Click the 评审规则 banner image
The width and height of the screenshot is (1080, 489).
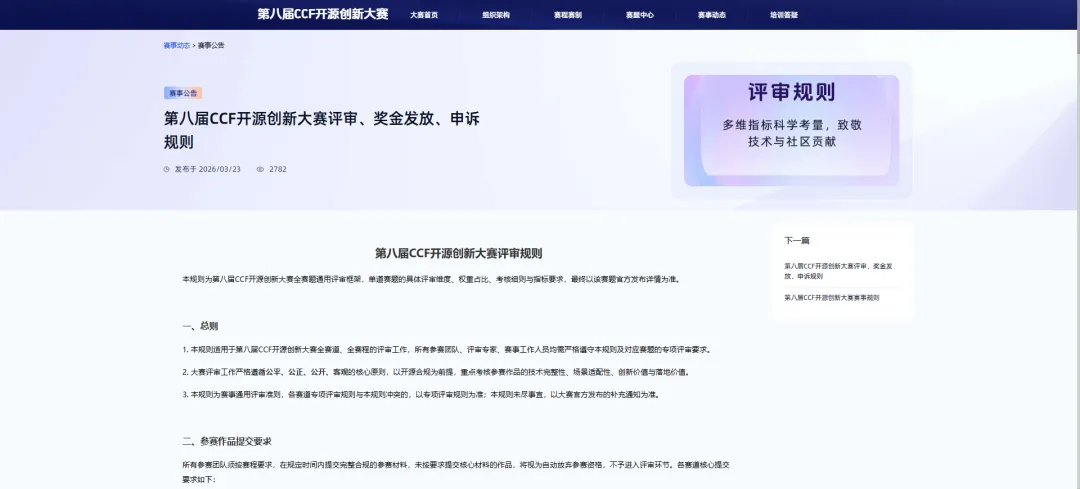click(791, 130)
